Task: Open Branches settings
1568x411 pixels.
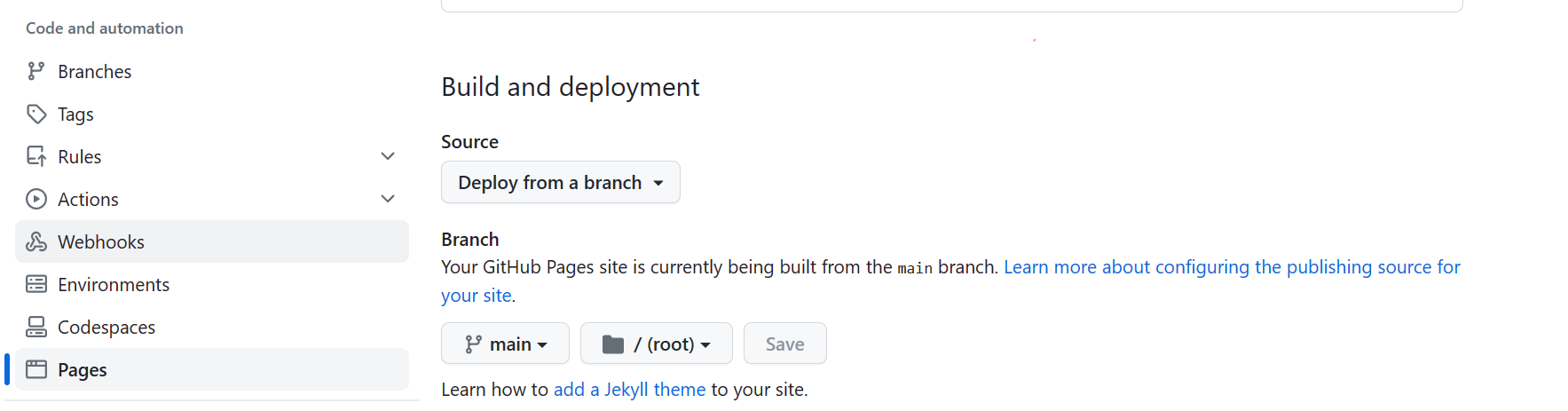Action: tap(212, 71)
